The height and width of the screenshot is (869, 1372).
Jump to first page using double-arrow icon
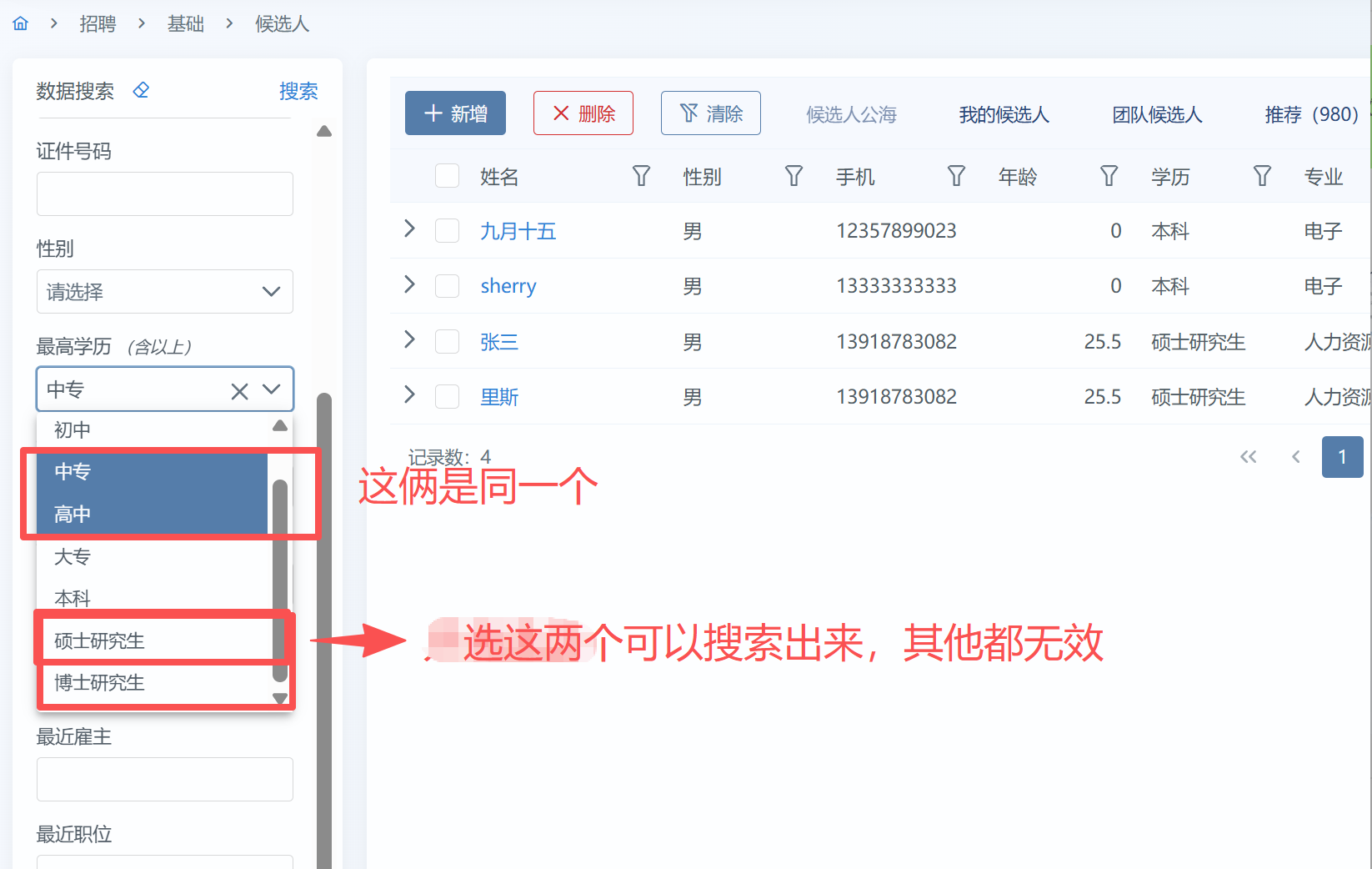(1248, 456)
